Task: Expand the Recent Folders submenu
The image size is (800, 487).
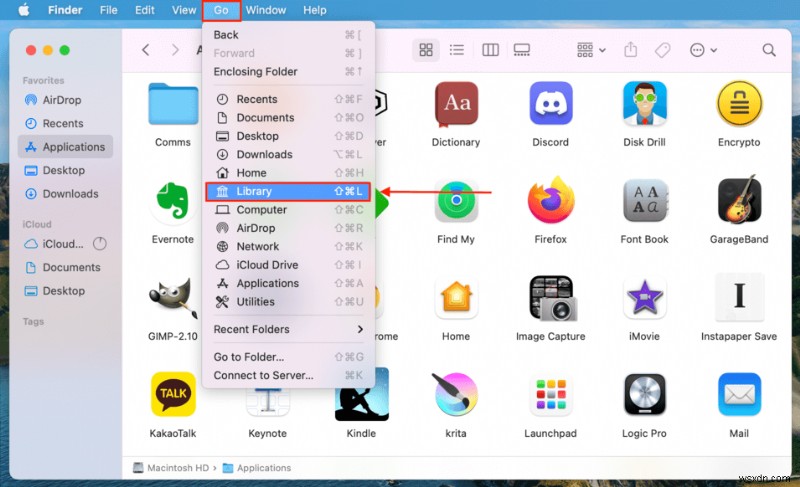Action: (288, 329)
